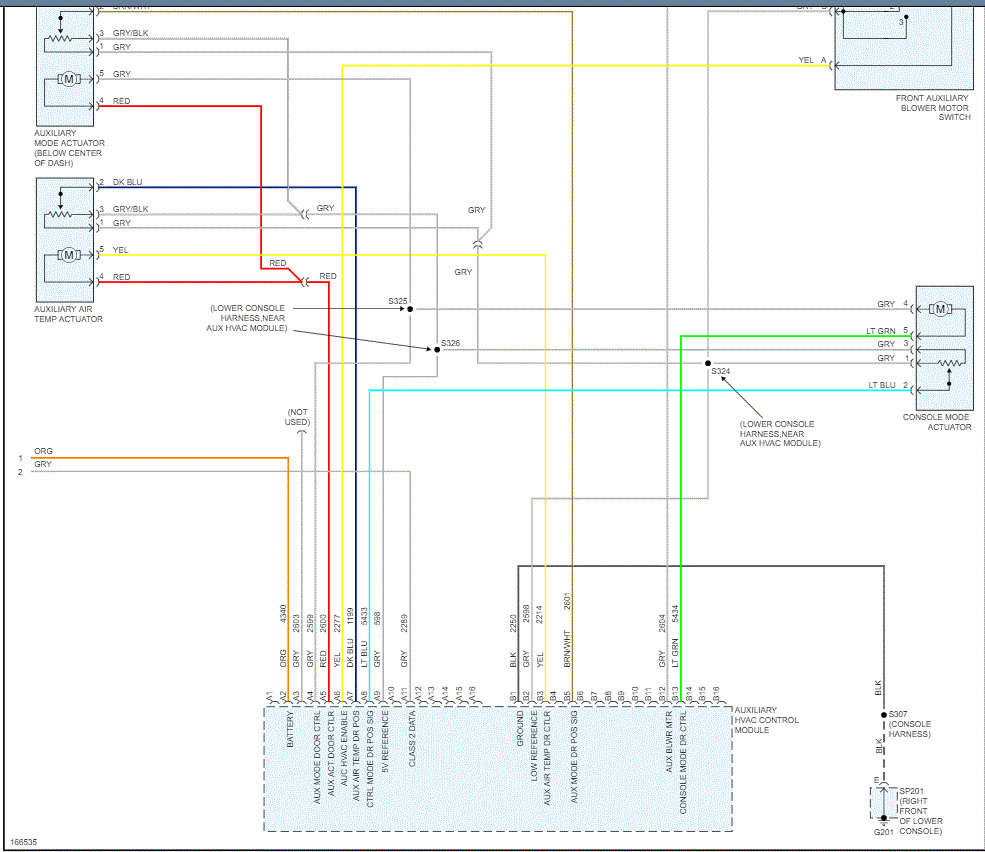Click the AUC HVAC ENABLE terminal label
The image size is (985, 852).
click(344, 749)
